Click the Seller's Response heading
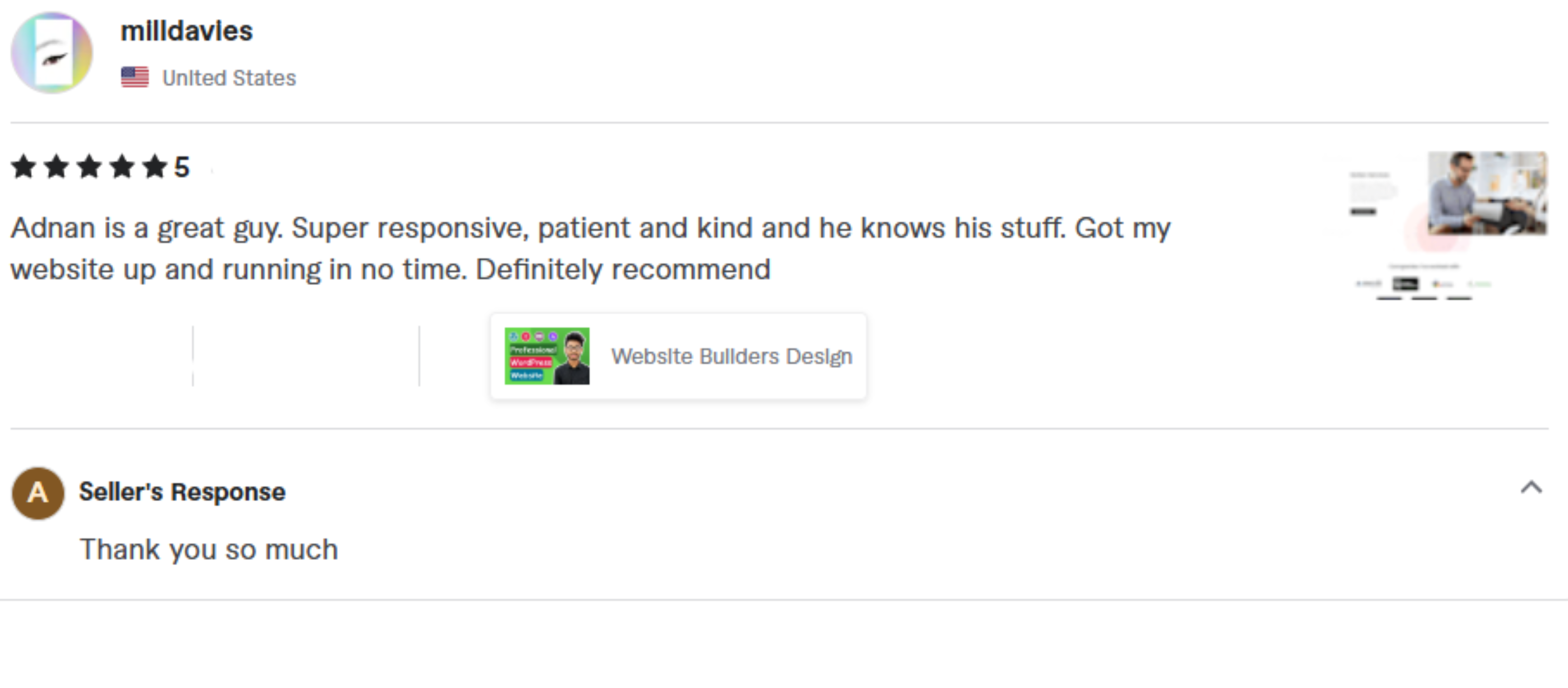1568x688 pixels. point(182,492)
